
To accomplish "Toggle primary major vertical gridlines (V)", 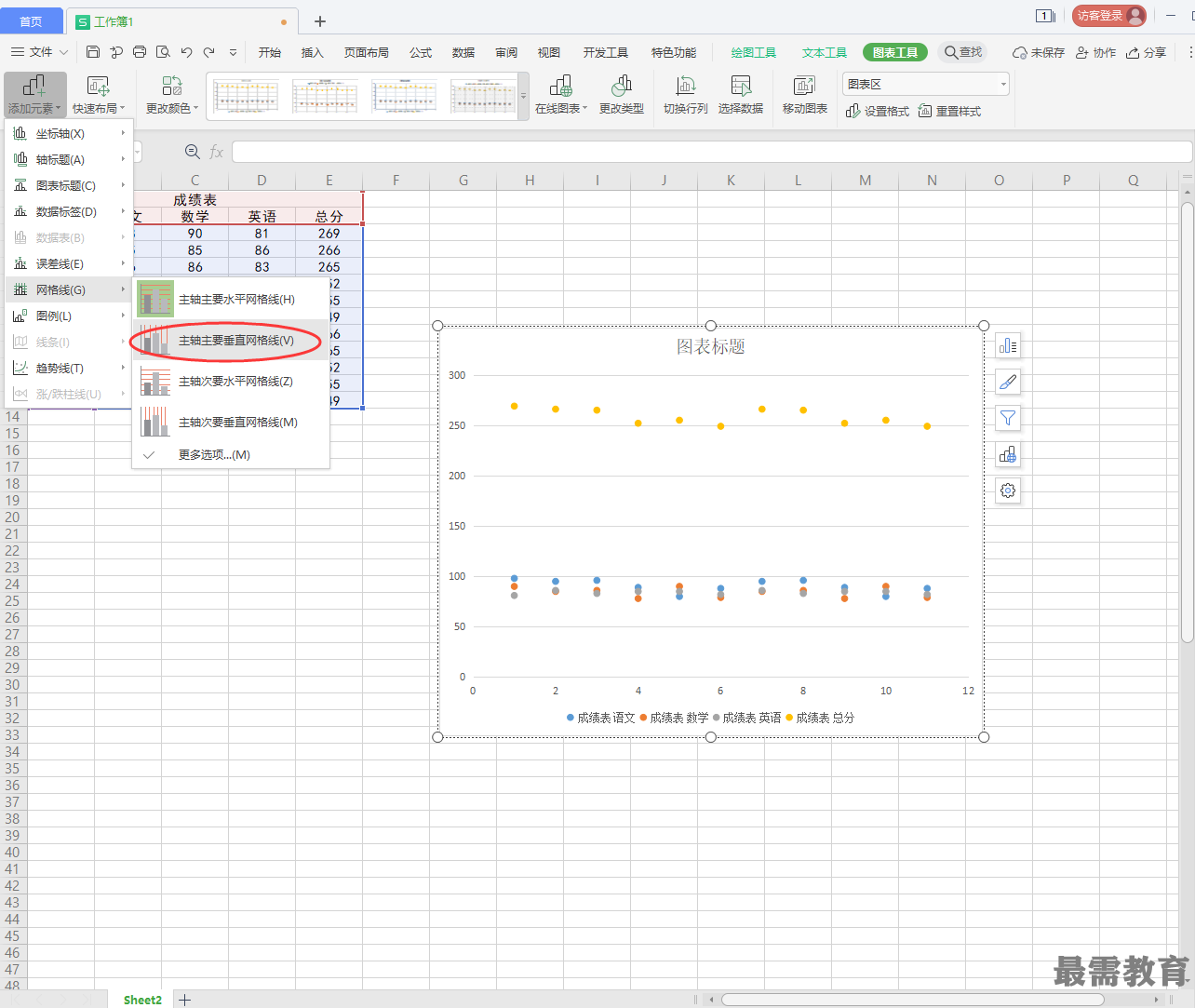I will click(231, 340).
